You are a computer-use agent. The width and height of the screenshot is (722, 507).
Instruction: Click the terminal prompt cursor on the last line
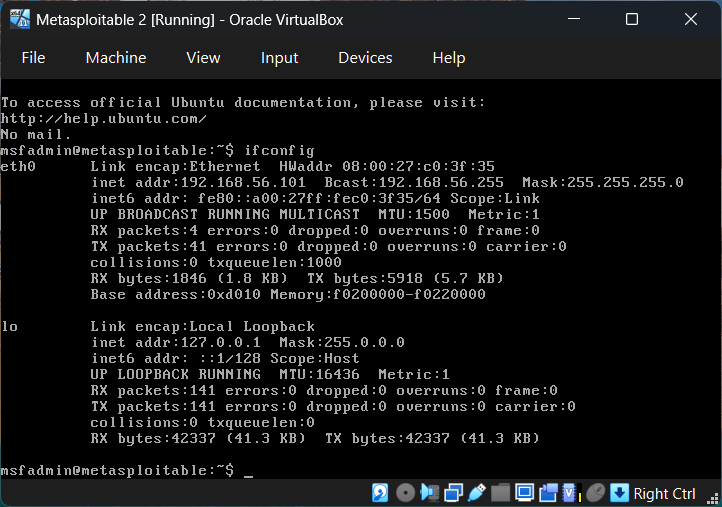coord(248,475)
